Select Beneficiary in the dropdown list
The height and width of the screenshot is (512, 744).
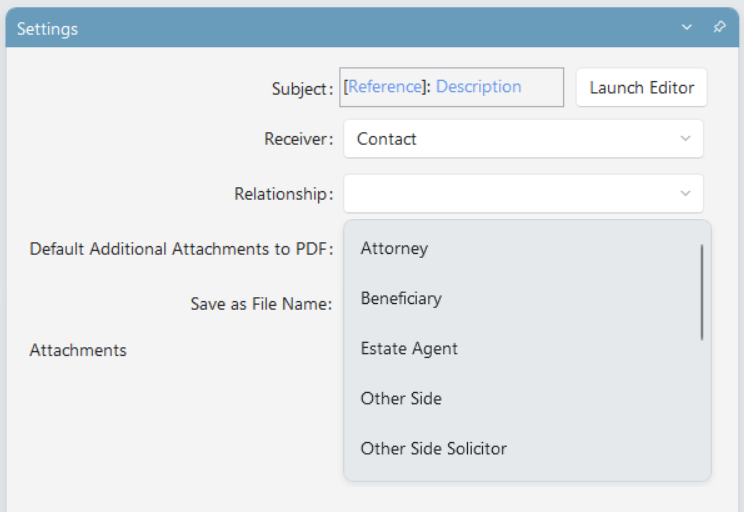click(x=401, y=298)
